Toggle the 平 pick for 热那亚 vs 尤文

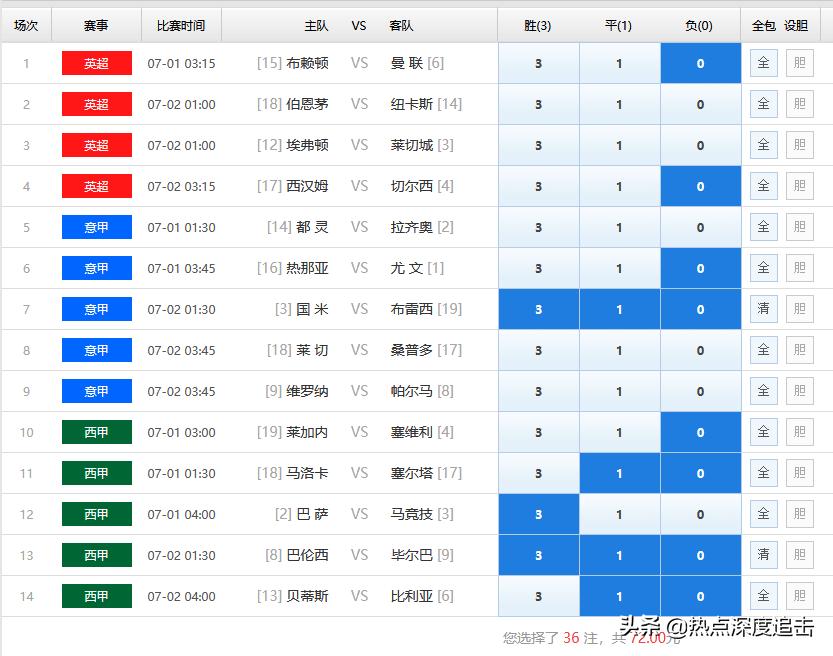click(x=620, y=268)
